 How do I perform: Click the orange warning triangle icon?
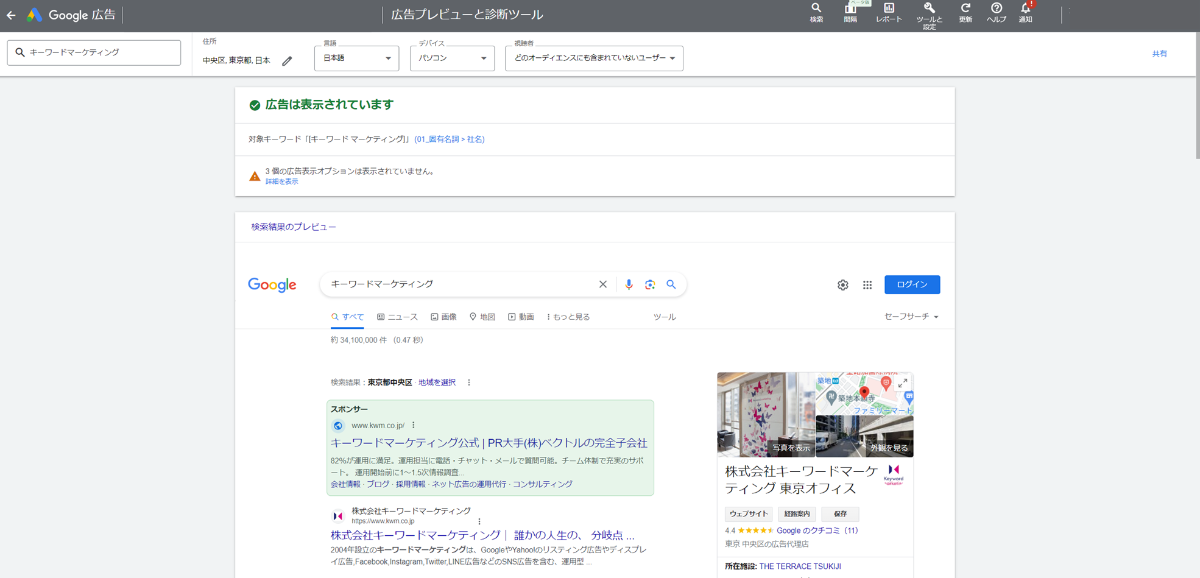(255, 176)
